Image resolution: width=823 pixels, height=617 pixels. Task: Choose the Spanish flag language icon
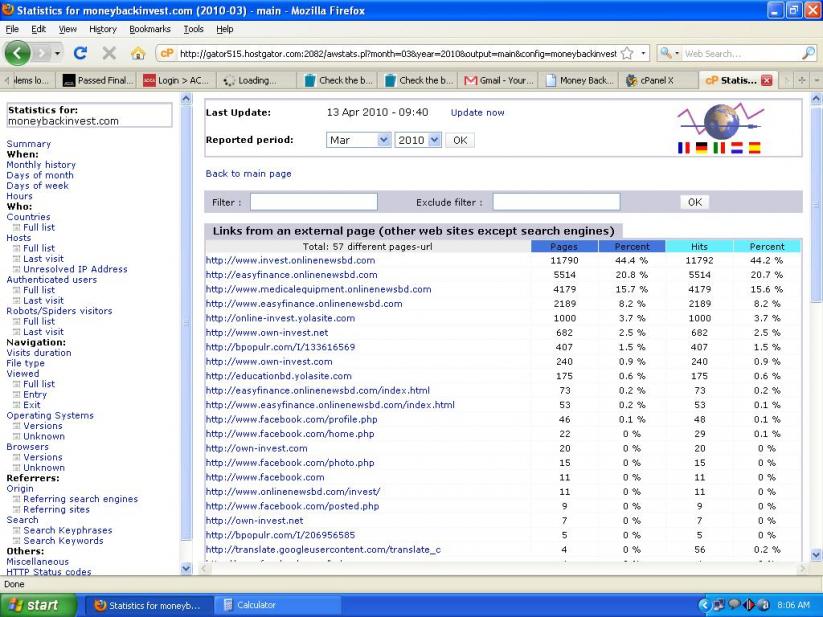(753, 148)
